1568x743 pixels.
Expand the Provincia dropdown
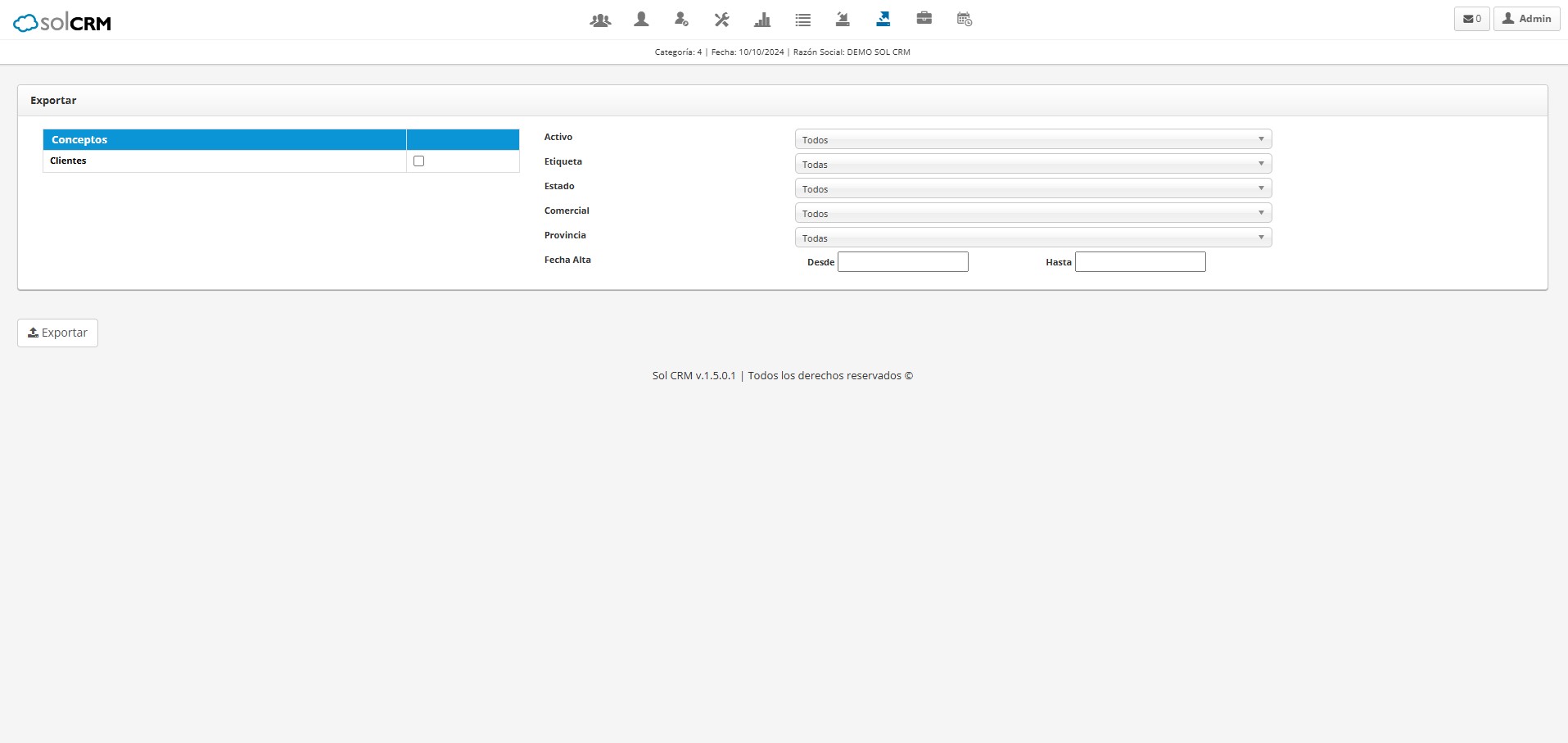click(1033, 238)
